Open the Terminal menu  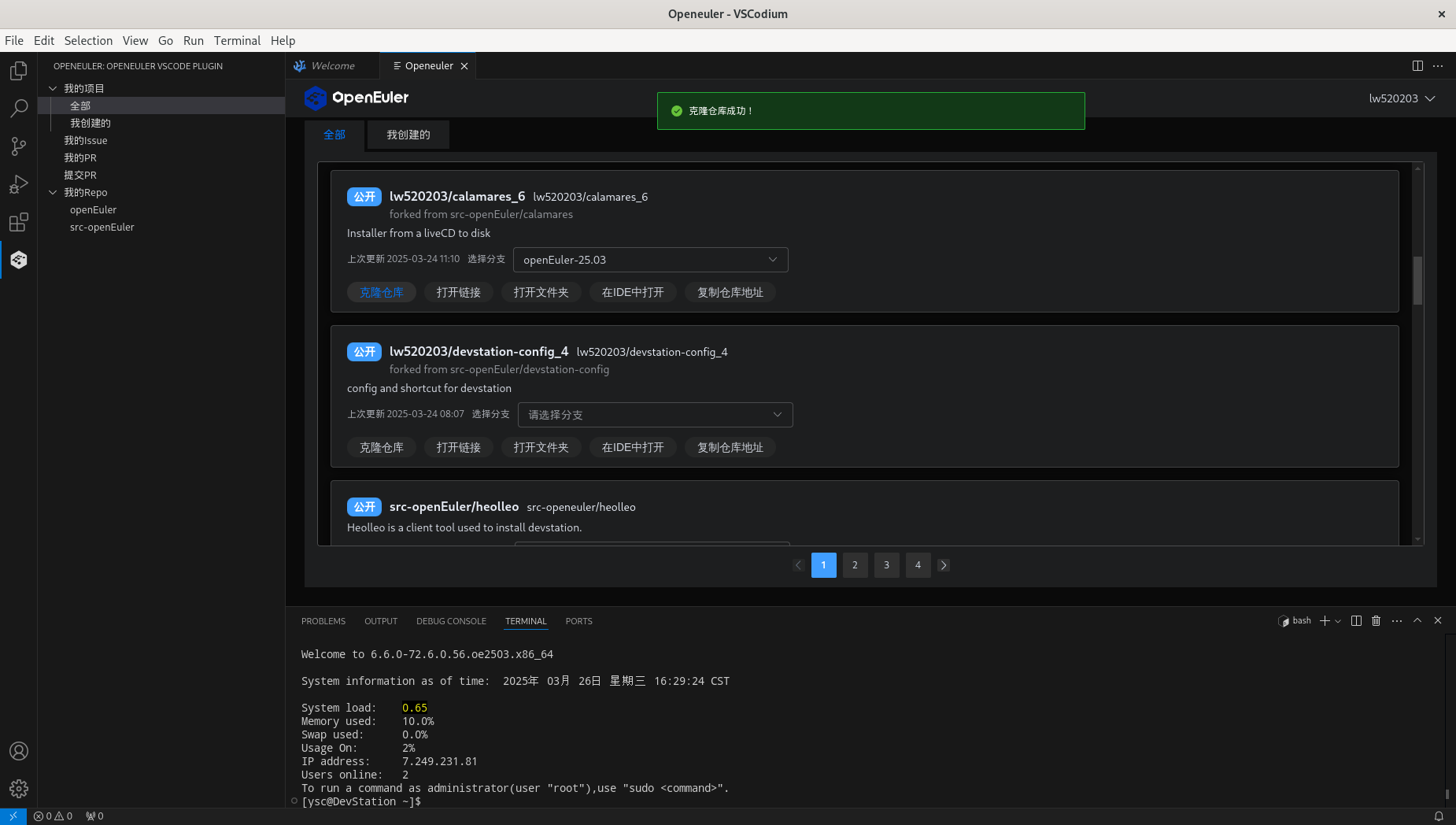point(237,41)
